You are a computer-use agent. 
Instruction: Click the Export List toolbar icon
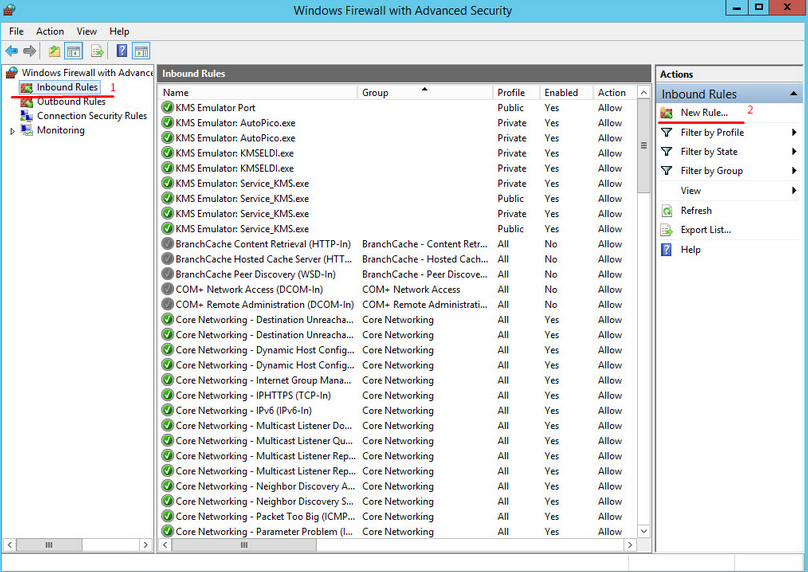97,51
